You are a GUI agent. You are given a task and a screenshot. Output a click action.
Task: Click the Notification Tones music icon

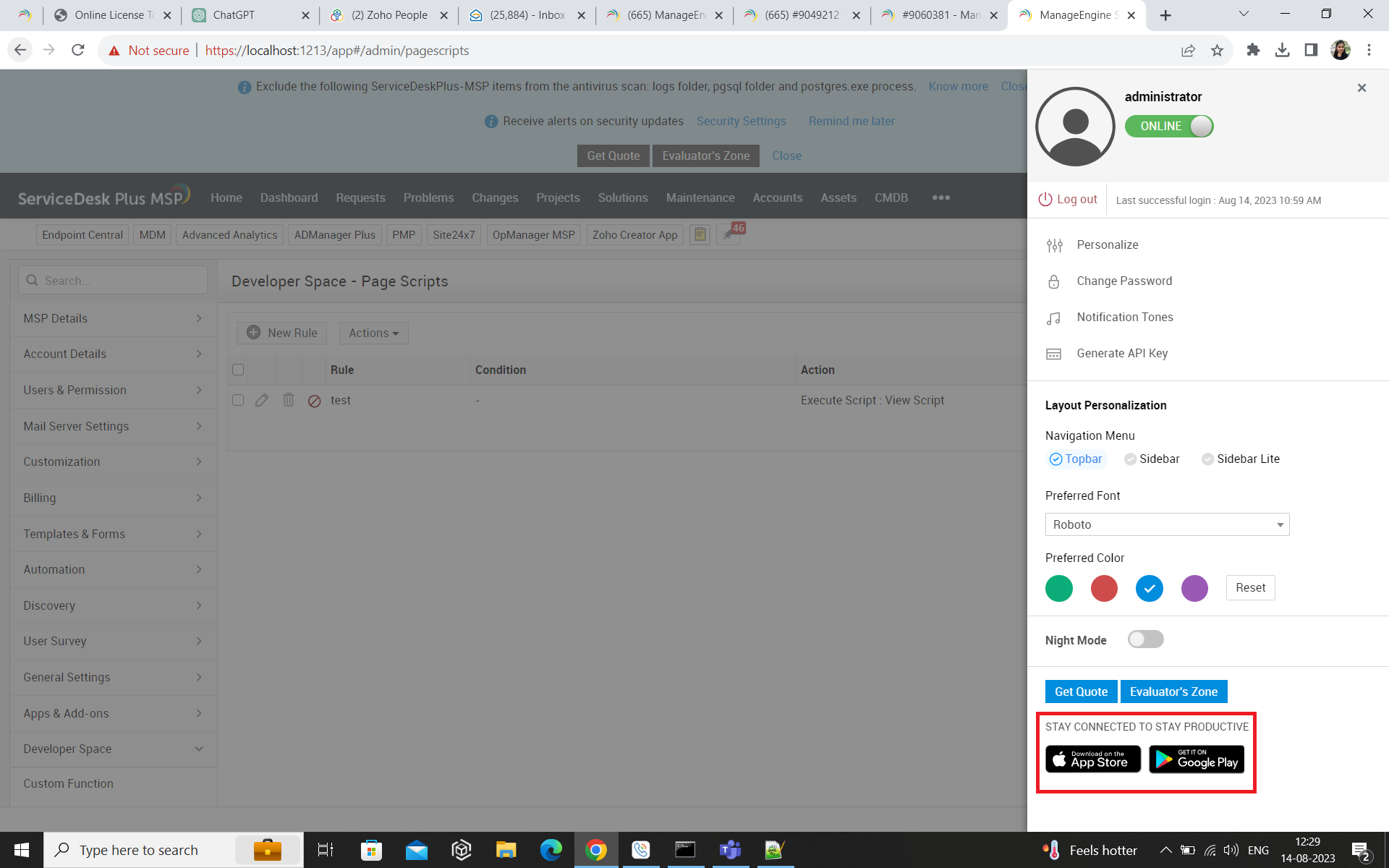coord(1054,318)
